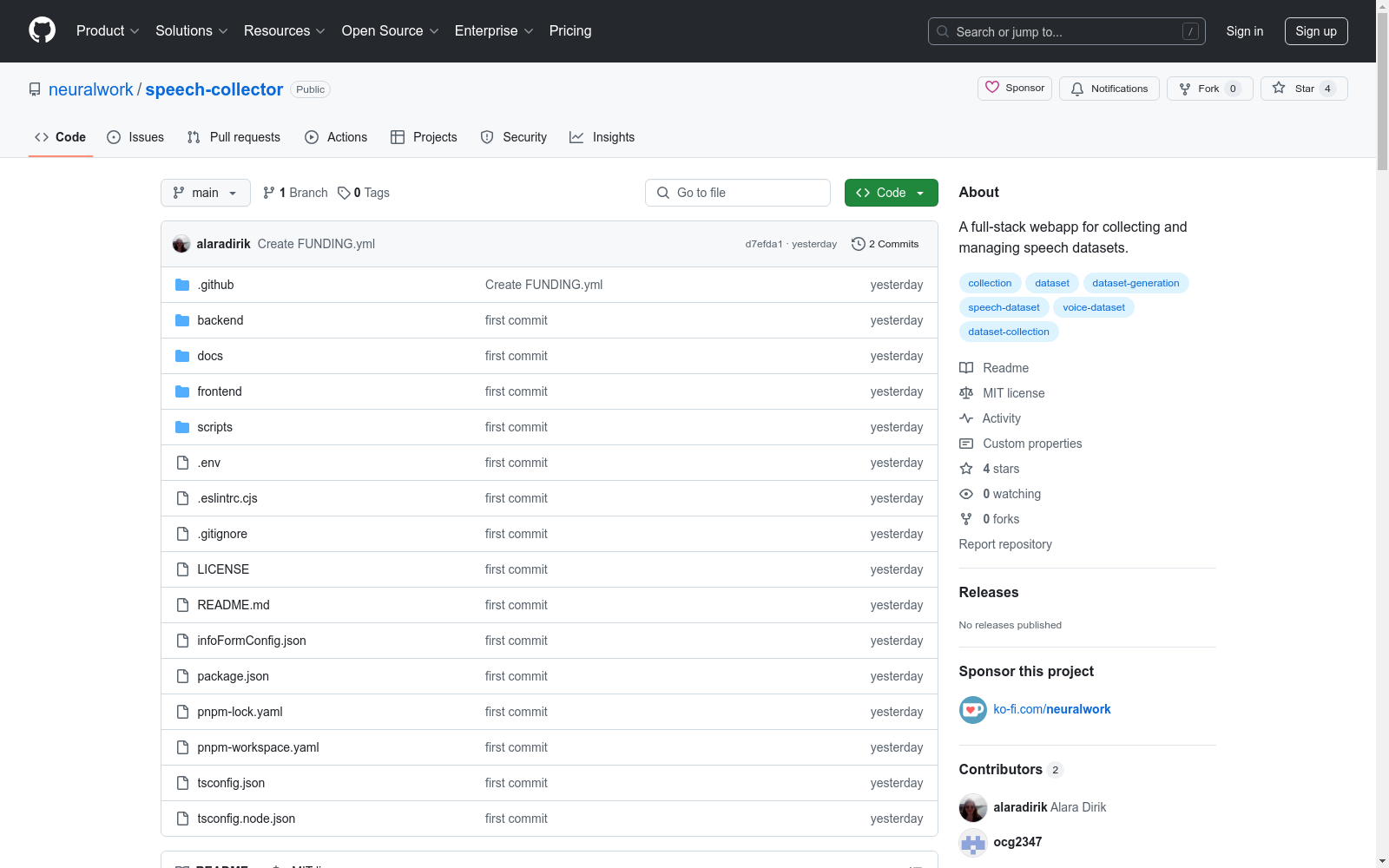Open the main branch dropdown
1389x868 pixels.
206,193
